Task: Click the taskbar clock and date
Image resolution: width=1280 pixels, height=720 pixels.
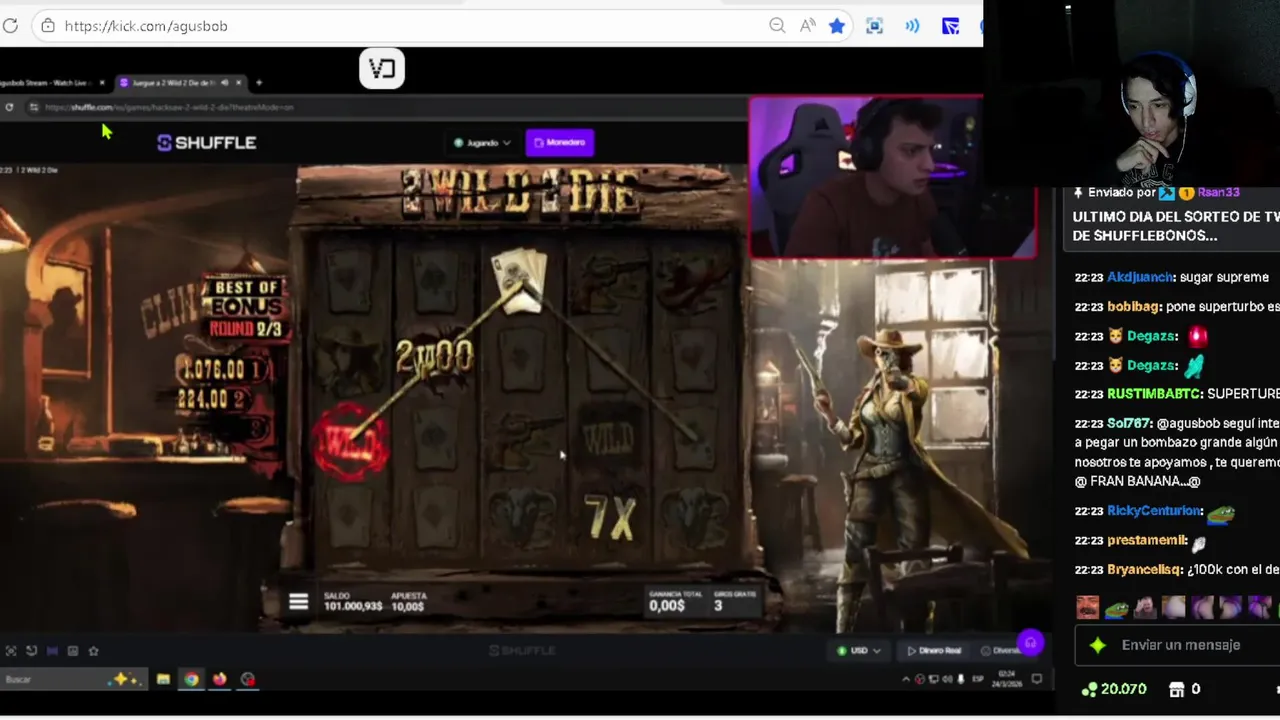Action: tap(1005, 679)
